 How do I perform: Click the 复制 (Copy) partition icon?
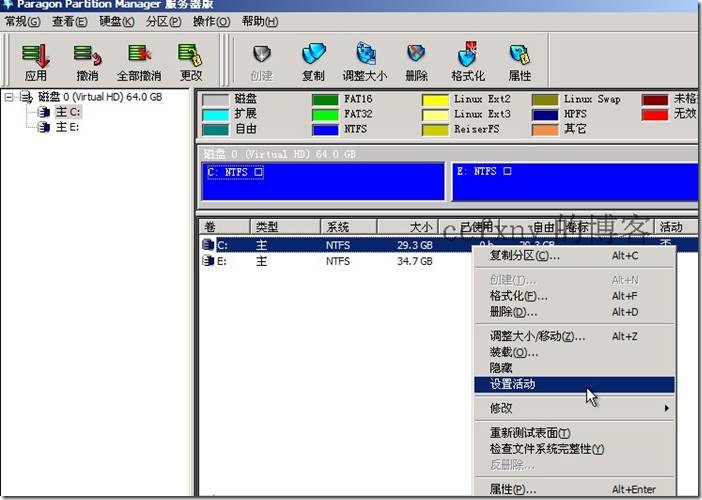(313, 54)
